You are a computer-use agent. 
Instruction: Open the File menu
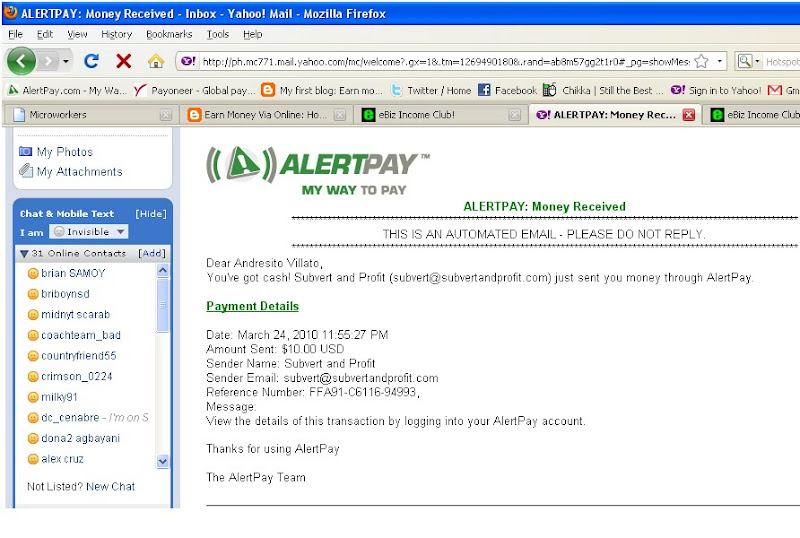(x=15, y=34)
